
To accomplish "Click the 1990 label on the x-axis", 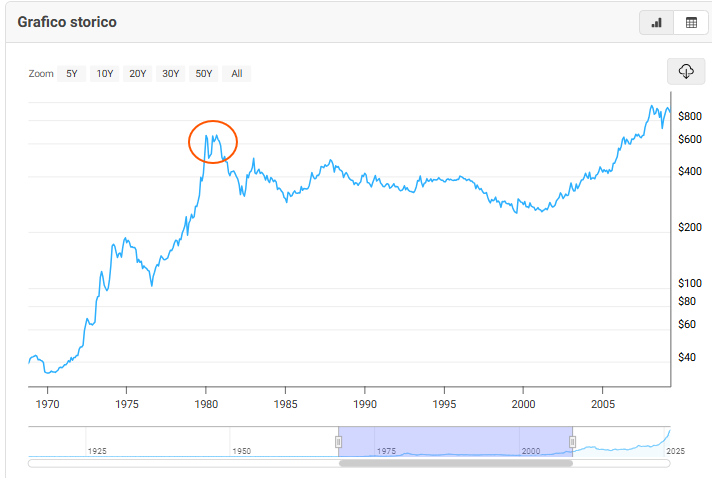I will point(365,405).
